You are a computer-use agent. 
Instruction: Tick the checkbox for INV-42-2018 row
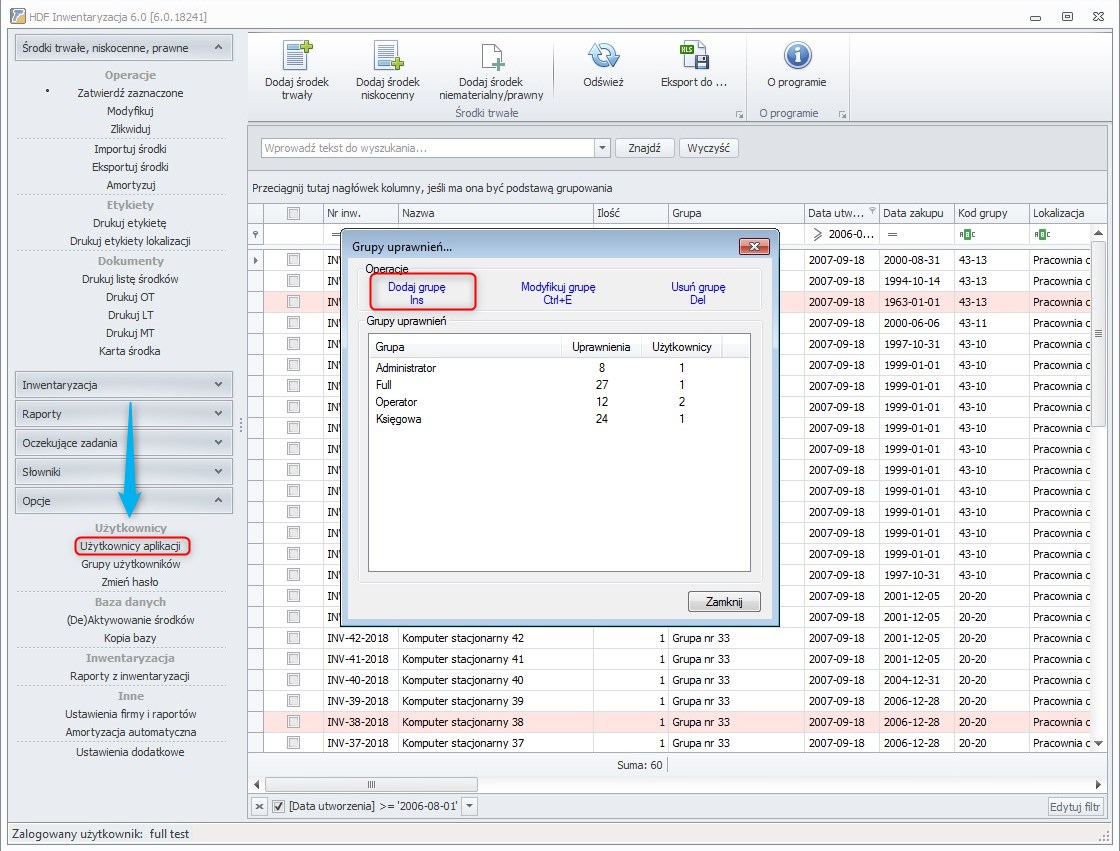tap(294, 637)
